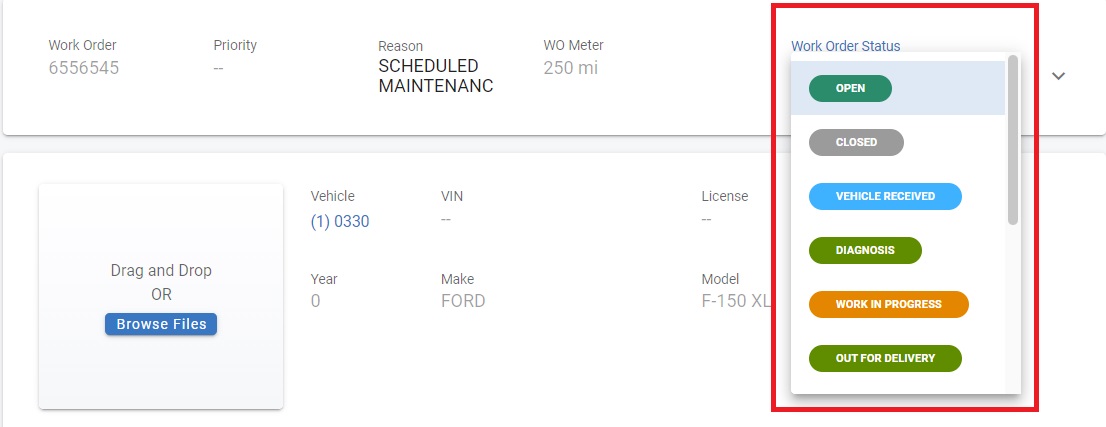
Task: Click the Make value FORD
Action: pos(463,300)
